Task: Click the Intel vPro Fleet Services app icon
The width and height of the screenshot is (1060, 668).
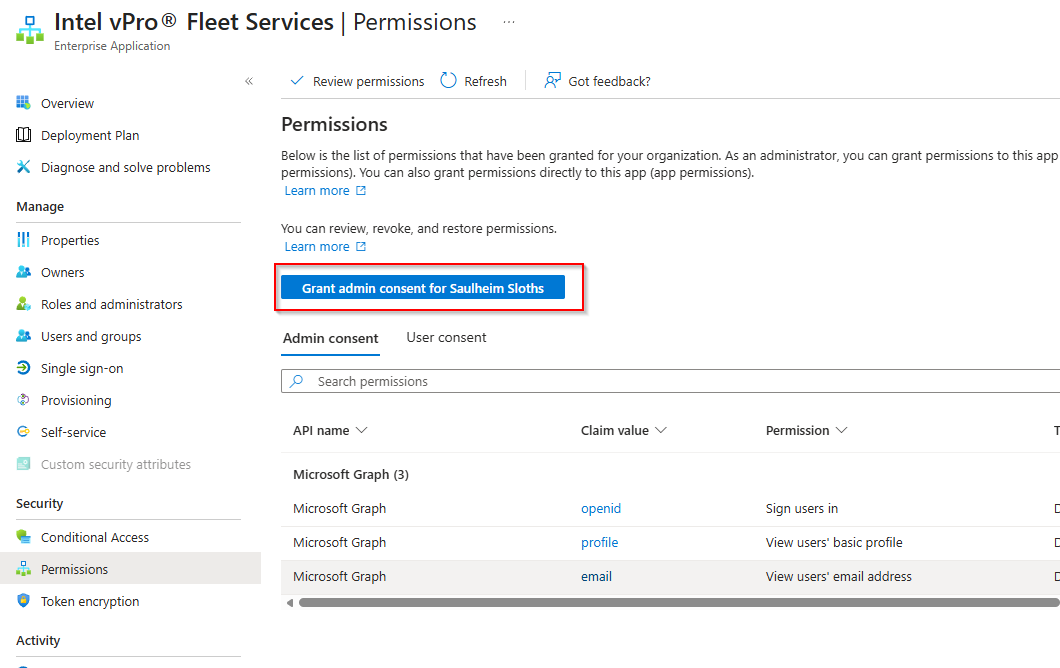Action: [x=30, y=30]
